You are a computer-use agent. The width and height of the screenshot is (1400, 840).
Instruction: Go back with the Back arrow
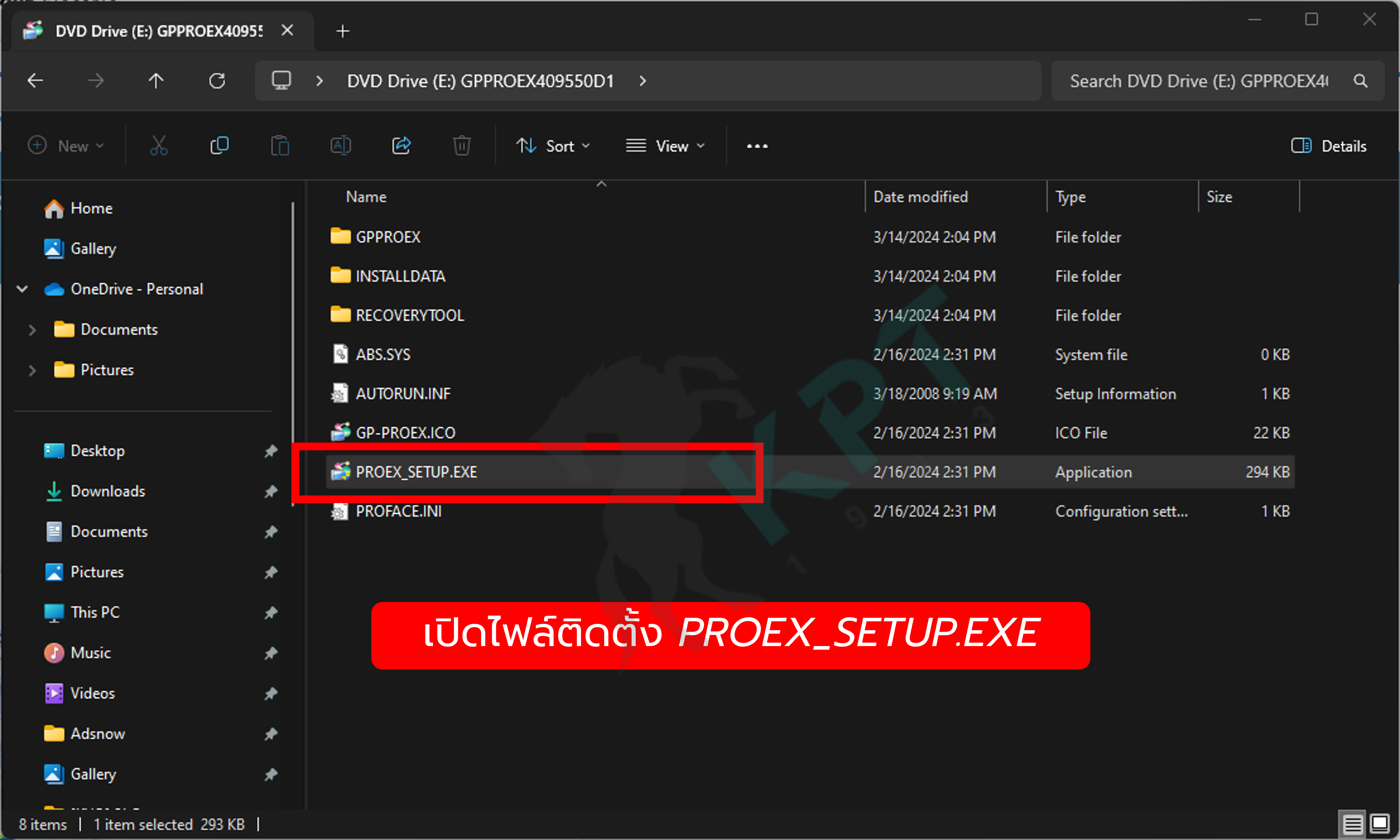pos(36,81)
